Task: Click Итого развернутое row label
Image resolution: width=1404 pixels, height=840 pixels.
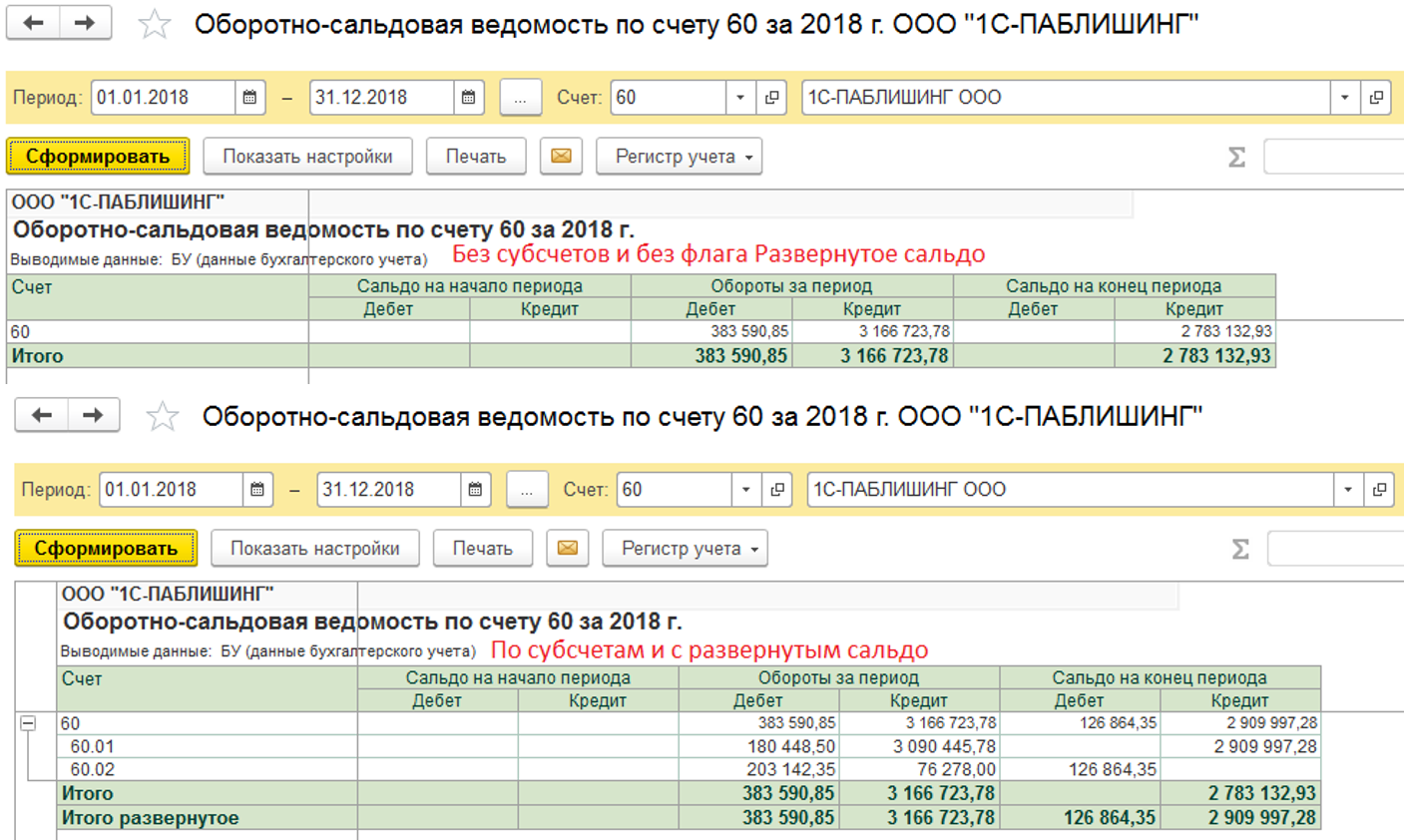Action: [151, 818]
